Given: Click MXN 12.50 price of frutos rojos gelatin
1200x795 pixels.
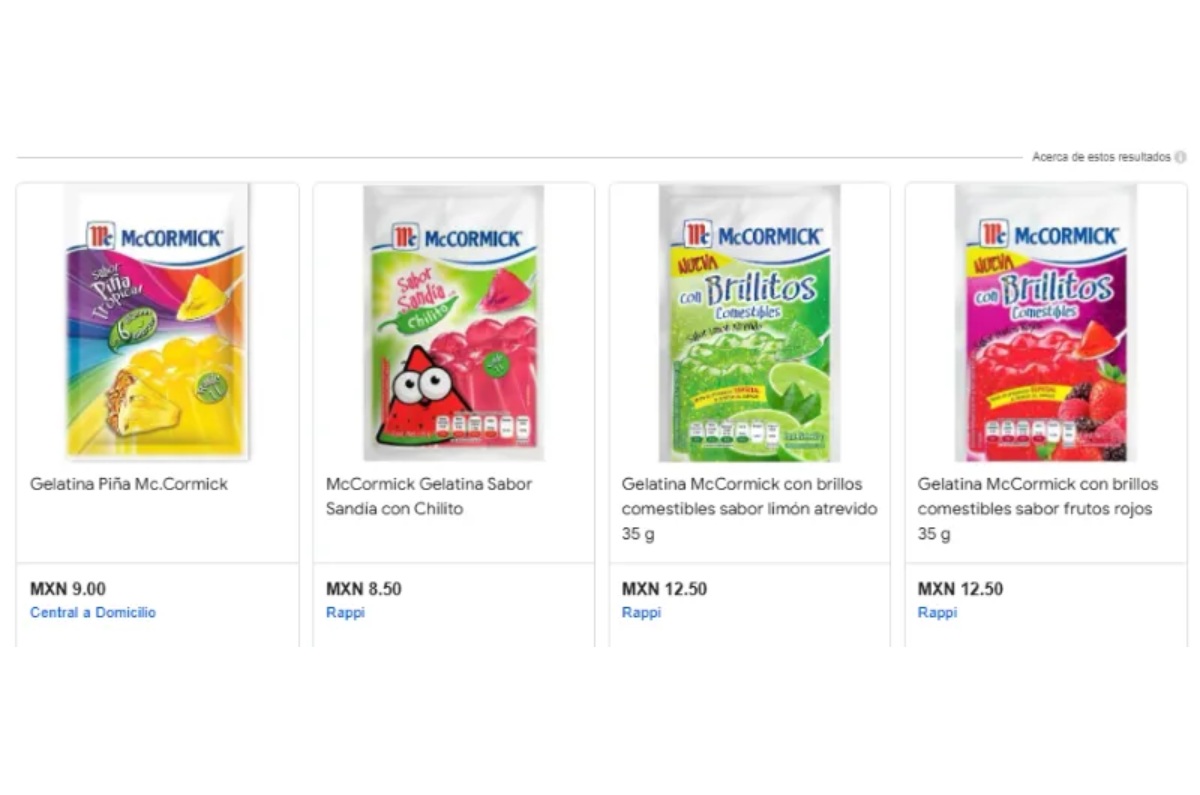Looking at the screenshot, I should 960,589.
